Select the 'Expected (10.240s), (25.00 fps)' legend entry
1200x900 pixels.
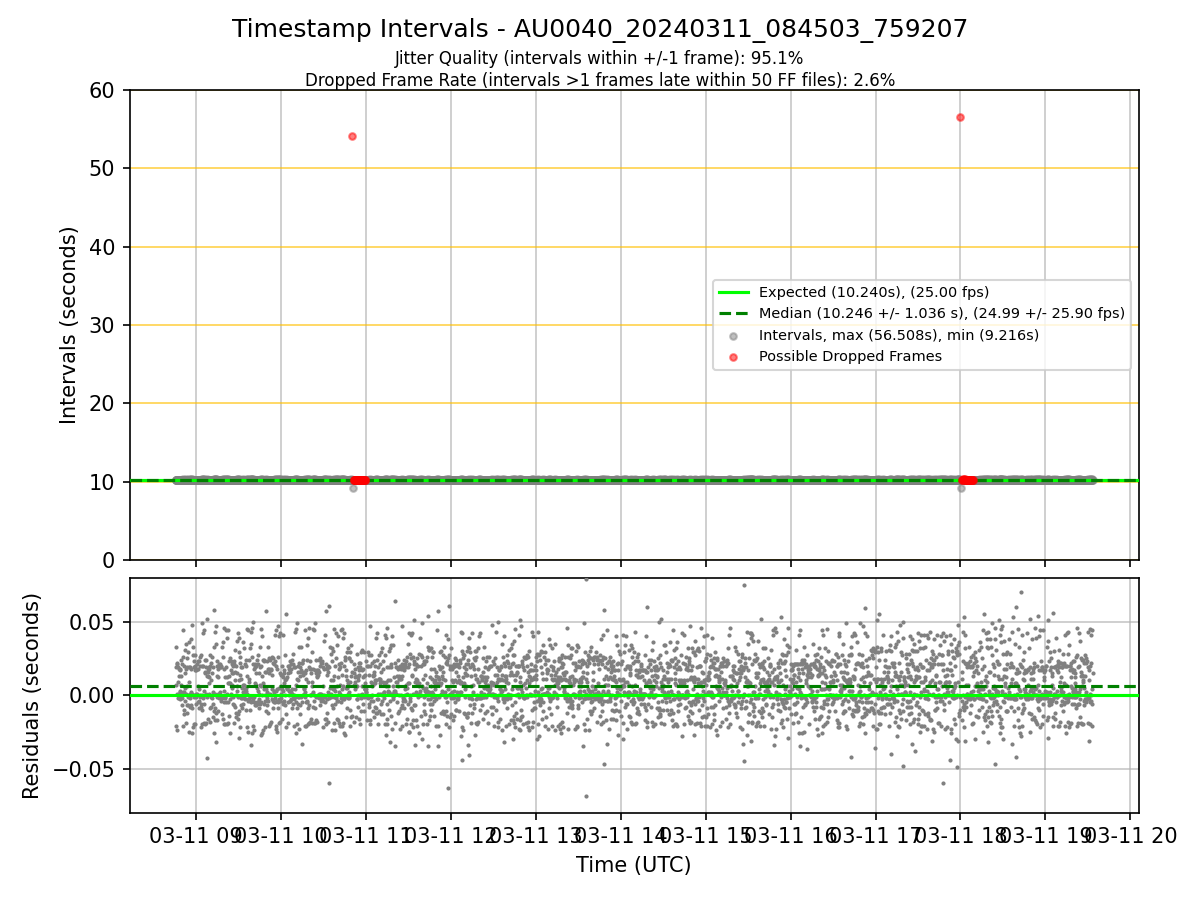click(x=874, y=292)
